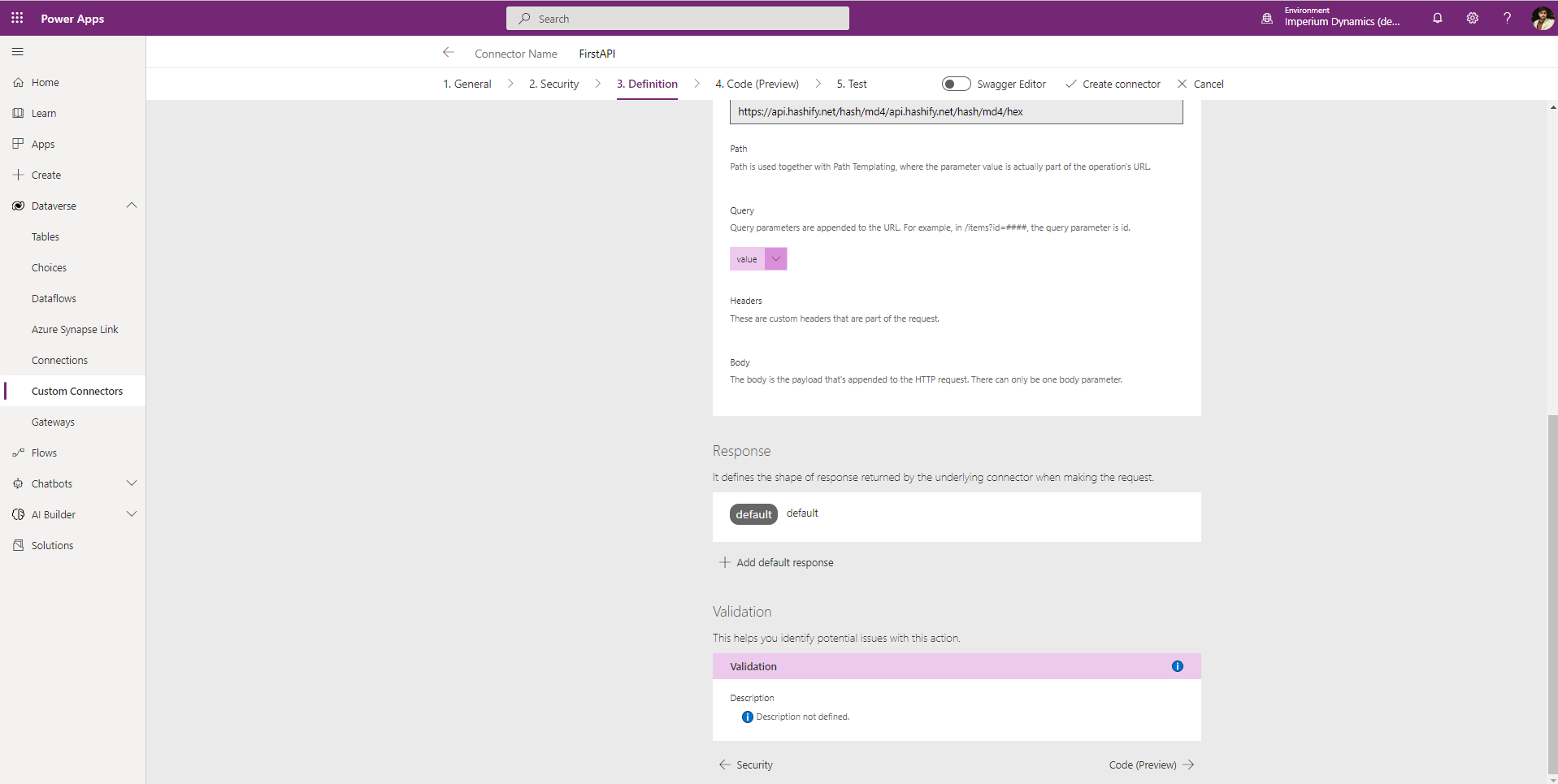
Task: Toggle the Swagger Editor switch
Action: tap(956, 84)
